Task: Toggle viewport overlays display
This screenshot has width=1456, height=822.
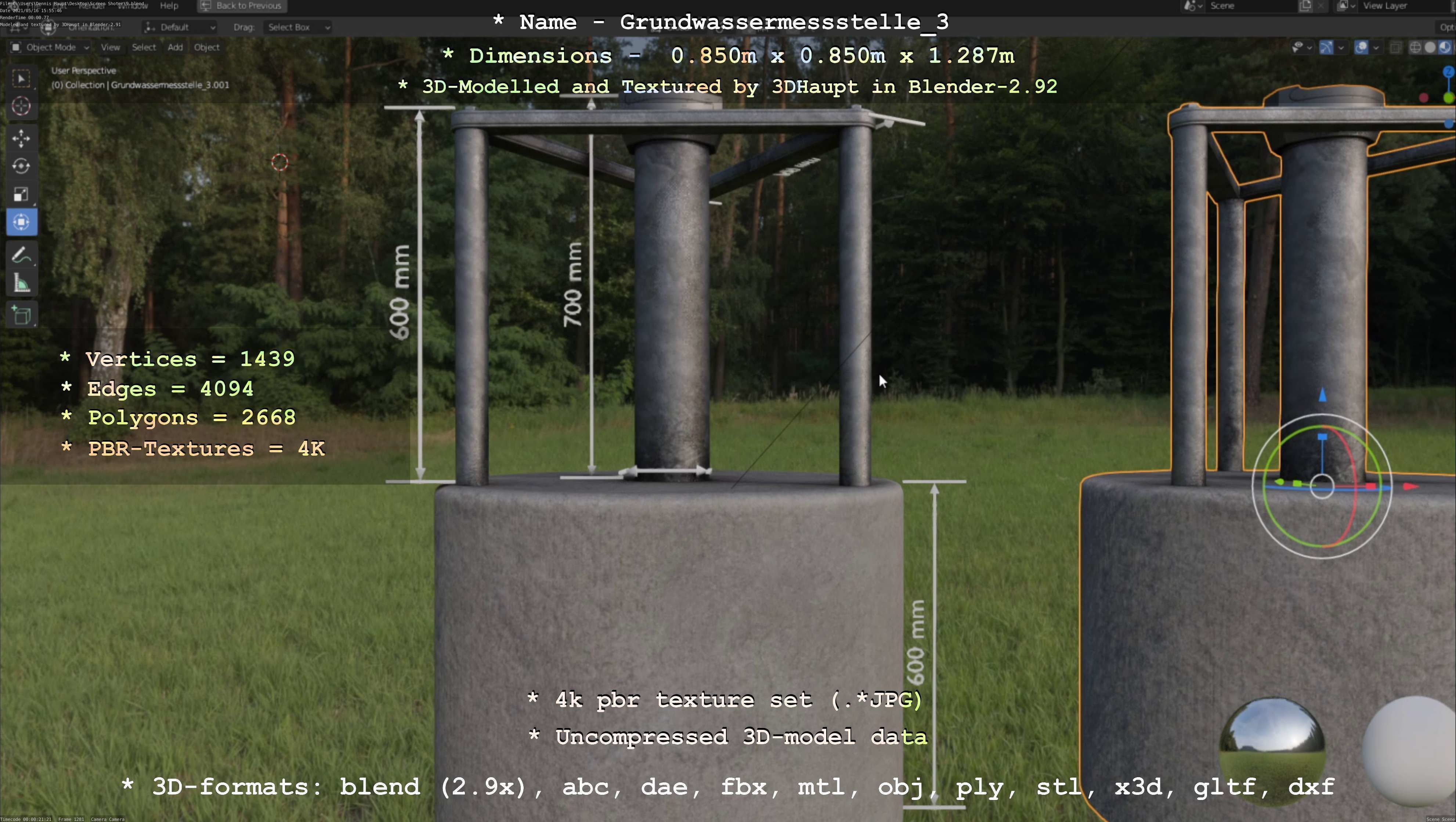Action: point(1362,47)
